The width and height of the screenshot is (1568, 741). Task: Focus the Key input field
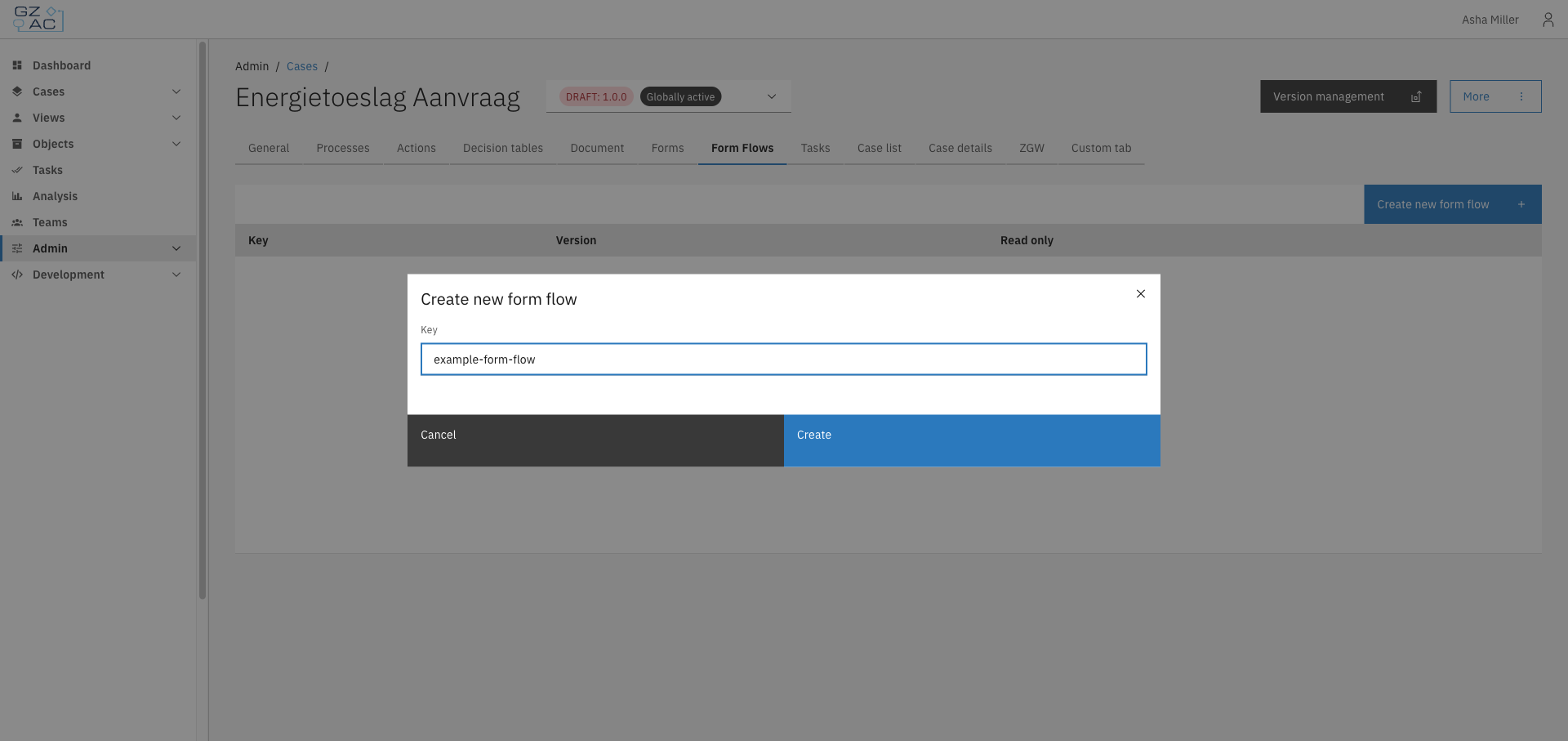point(784,359)
